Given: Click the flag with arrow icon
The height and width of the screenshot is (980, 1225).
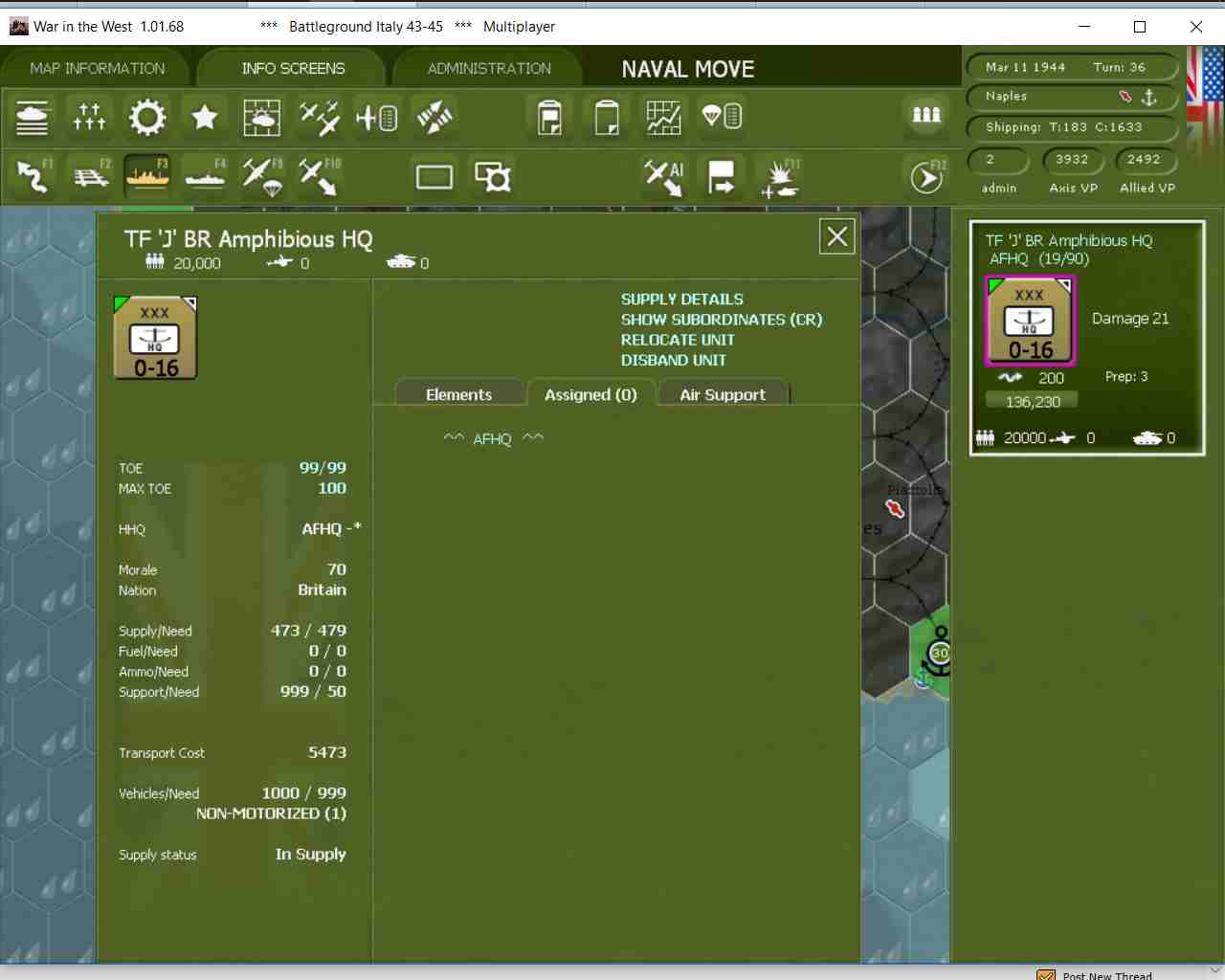Looking at the screenshot, I should click(721, 177).
